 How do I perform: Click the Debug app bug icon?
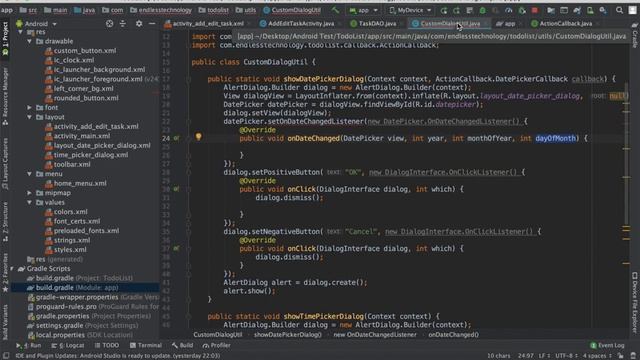[x=482, y=10]
